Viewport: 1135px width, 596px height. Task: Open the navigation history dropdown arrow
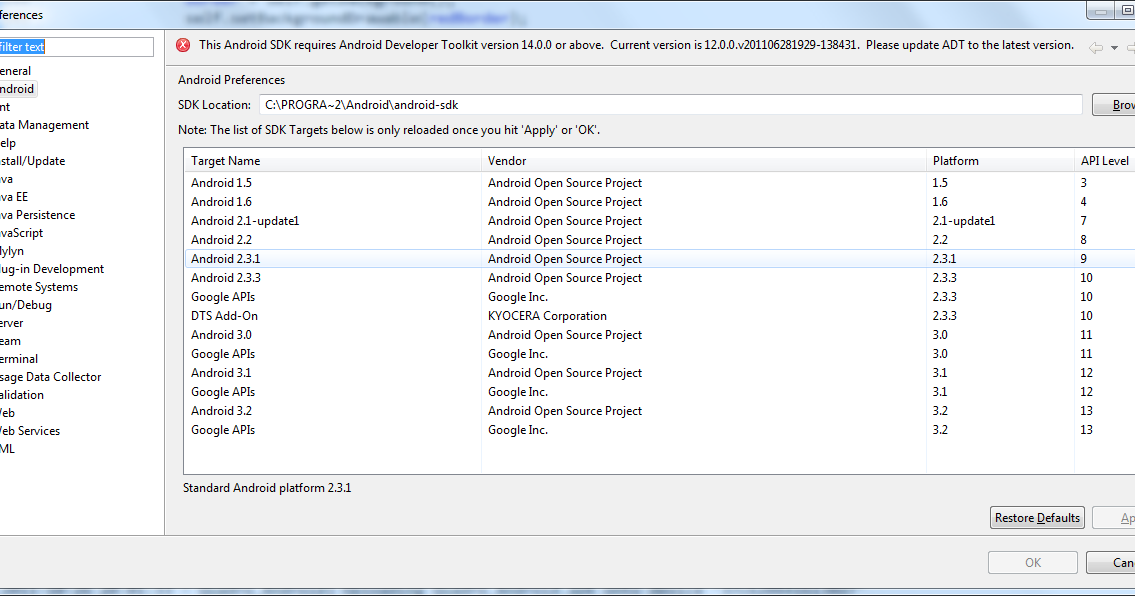coord(1114,48)
